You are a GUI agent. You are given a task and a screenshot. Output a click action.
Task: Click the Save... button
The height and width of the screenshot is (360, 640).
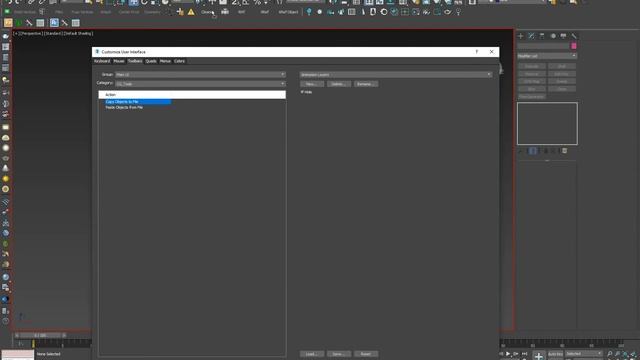click(338, 354)
